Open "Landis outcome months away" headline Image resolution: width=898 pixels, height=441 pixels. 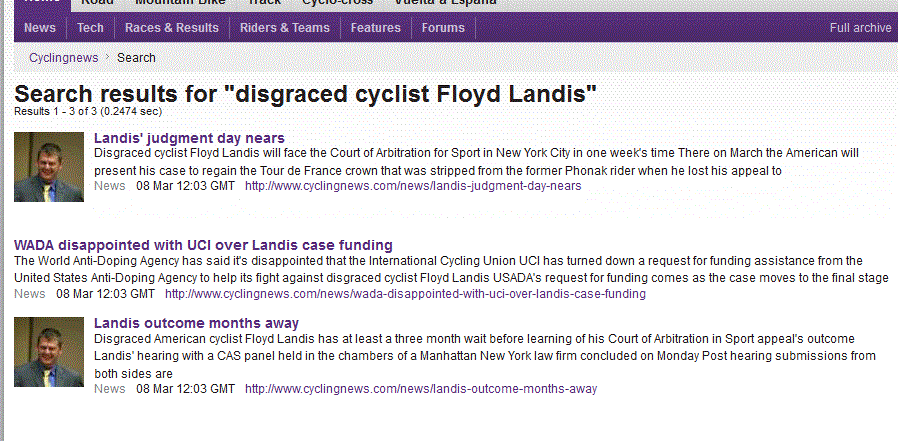point(196,323)
